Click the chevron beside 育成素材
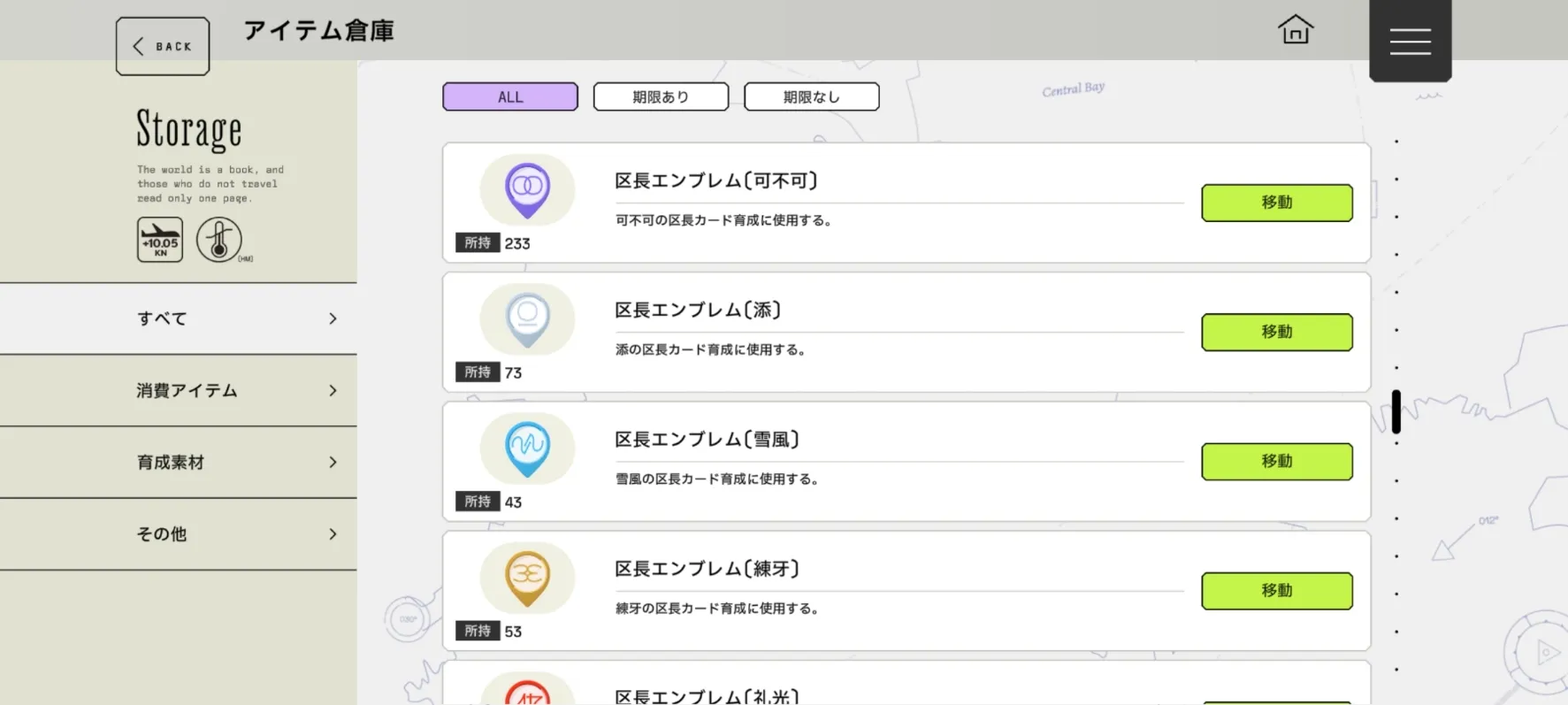This screenshot has height=705, width=1568. coord(333,462)
